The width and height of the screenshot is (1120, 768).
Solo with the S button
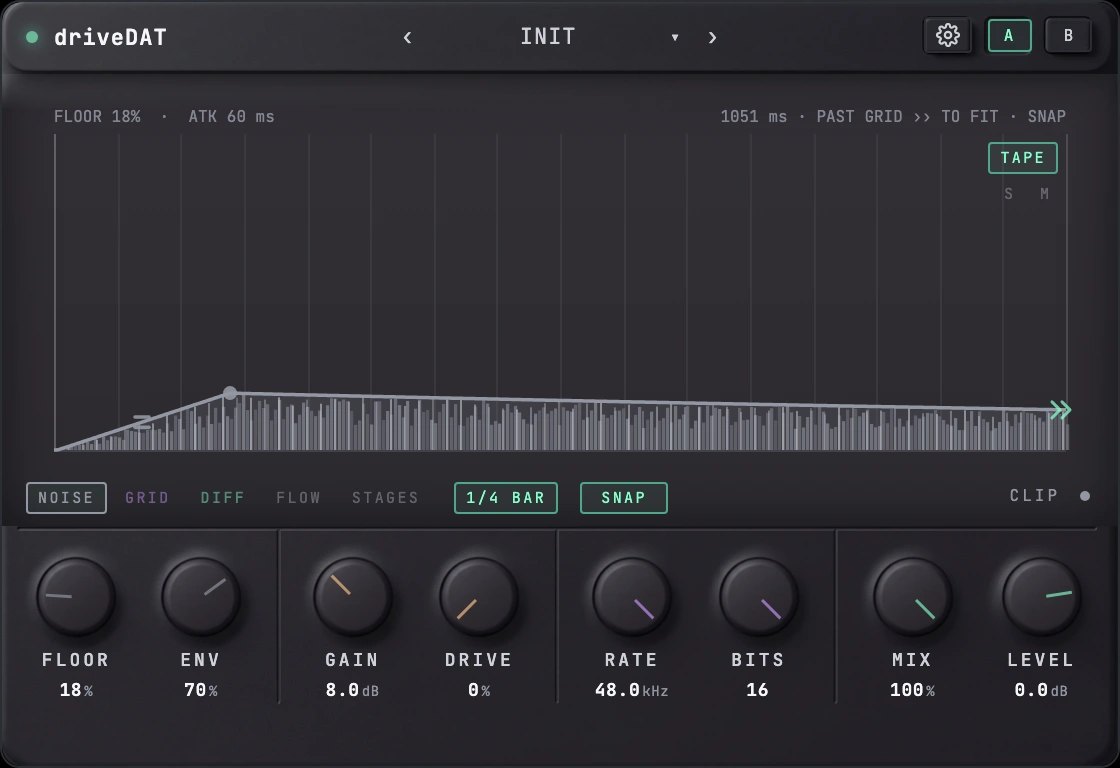(1008, 194)
